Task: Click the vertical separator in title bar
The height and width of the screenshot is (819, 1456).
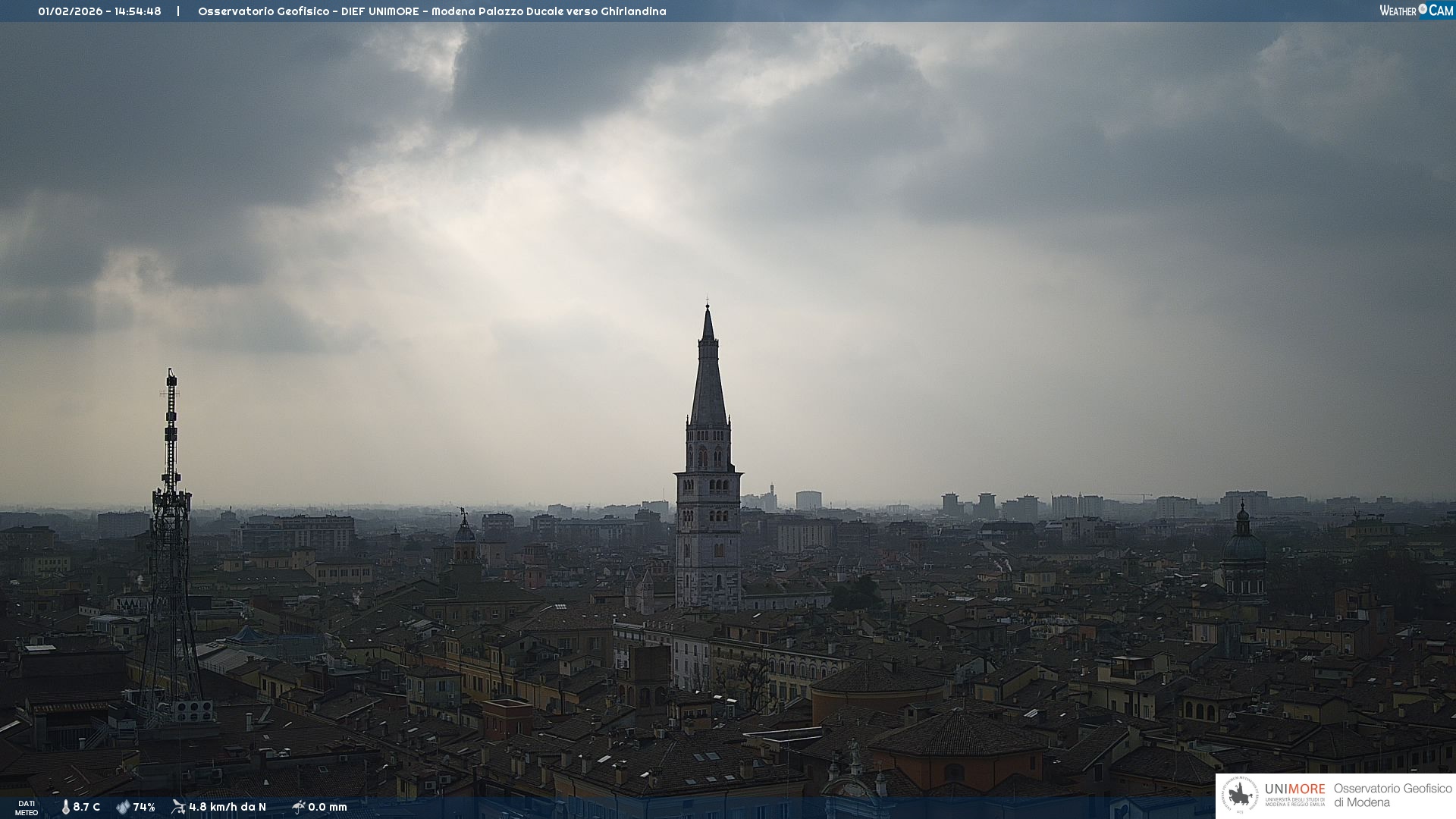Action: (x=179, y=11)
